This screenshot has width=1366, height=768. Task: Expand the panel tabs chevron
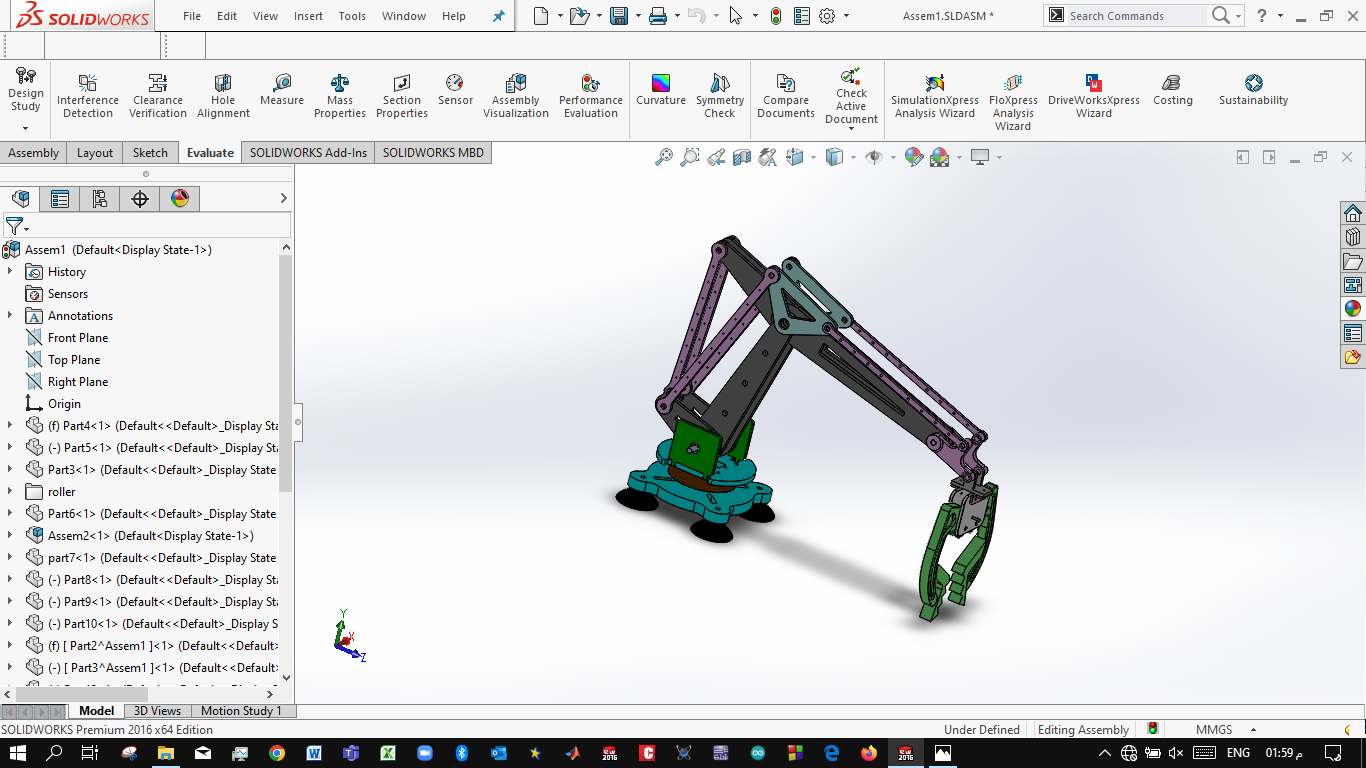283,199
